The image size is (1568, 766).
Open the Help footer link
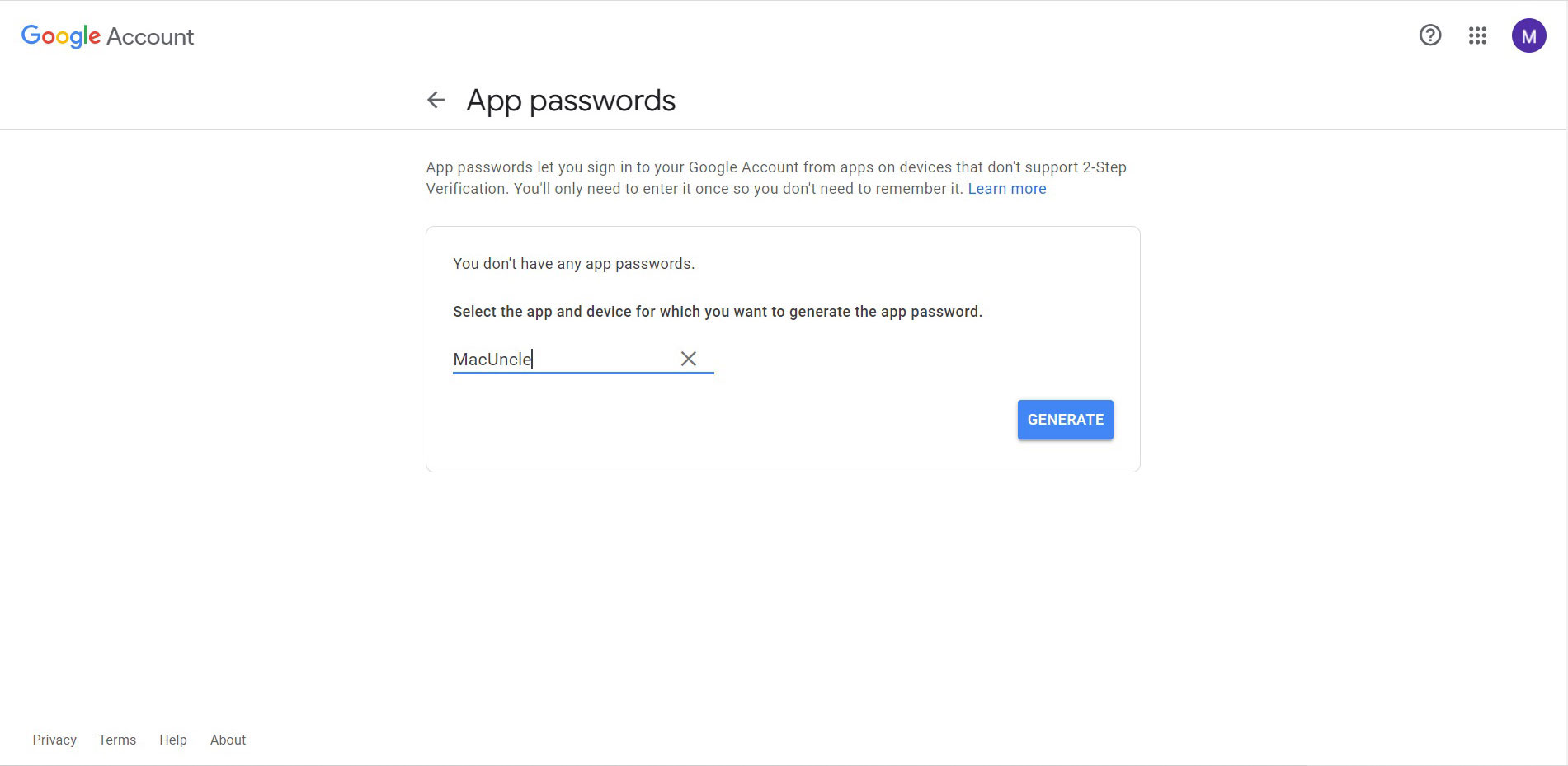[173, 740]
